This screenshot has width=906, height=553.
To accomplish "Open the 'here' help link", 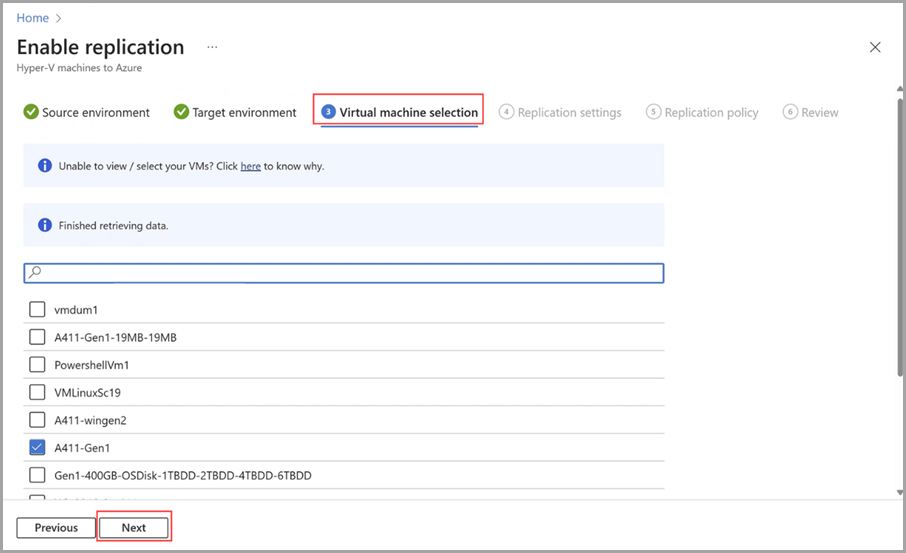I will coord(250,166).
